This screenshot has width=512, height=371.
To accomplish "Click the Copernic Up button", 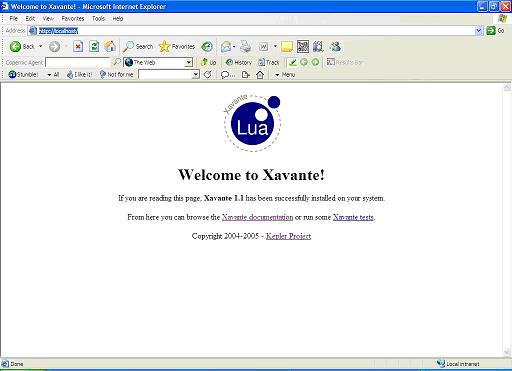I will pos(208,62).
